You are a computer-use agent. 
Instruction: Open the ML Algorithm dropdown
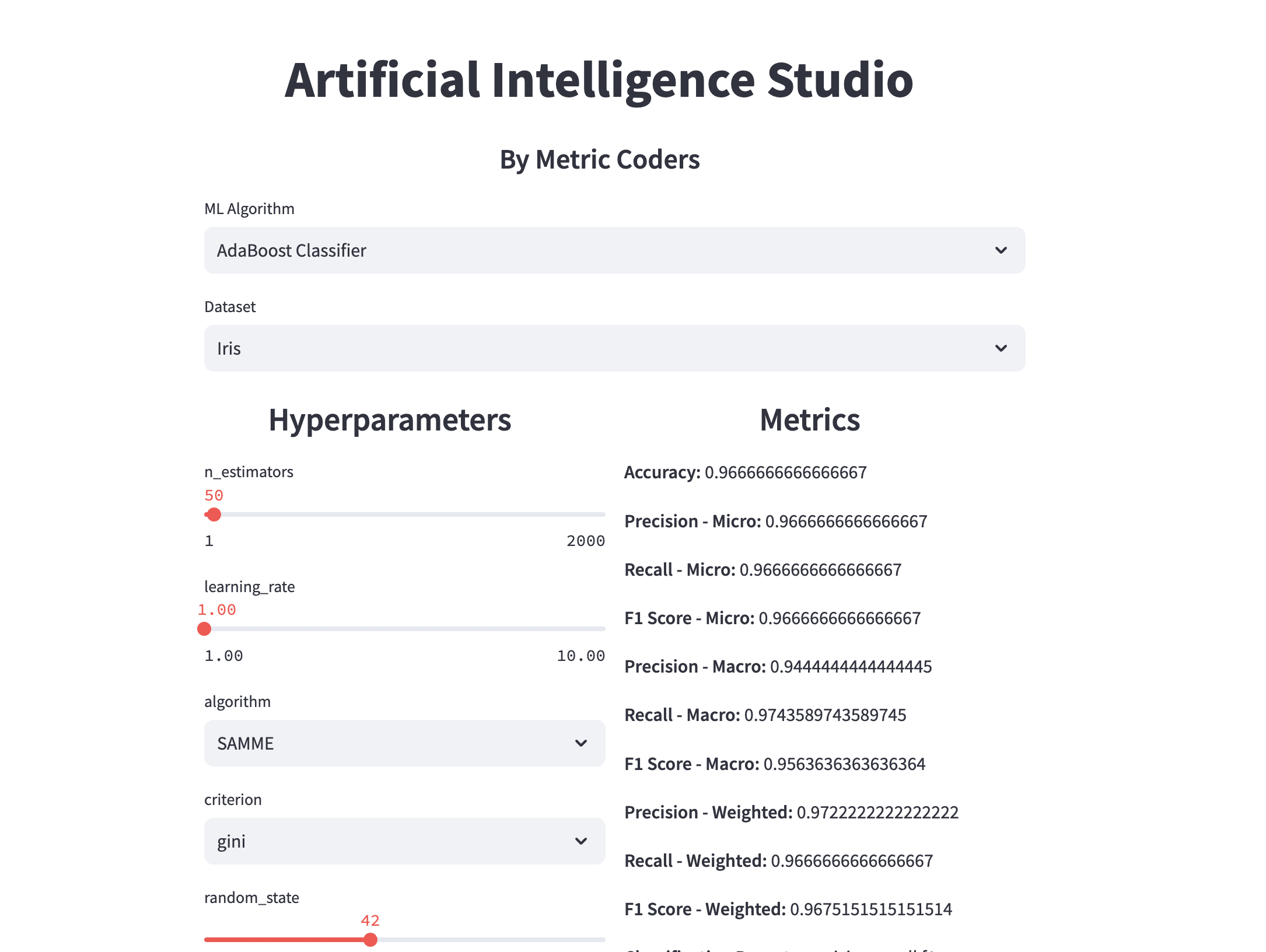pos(614,250)
